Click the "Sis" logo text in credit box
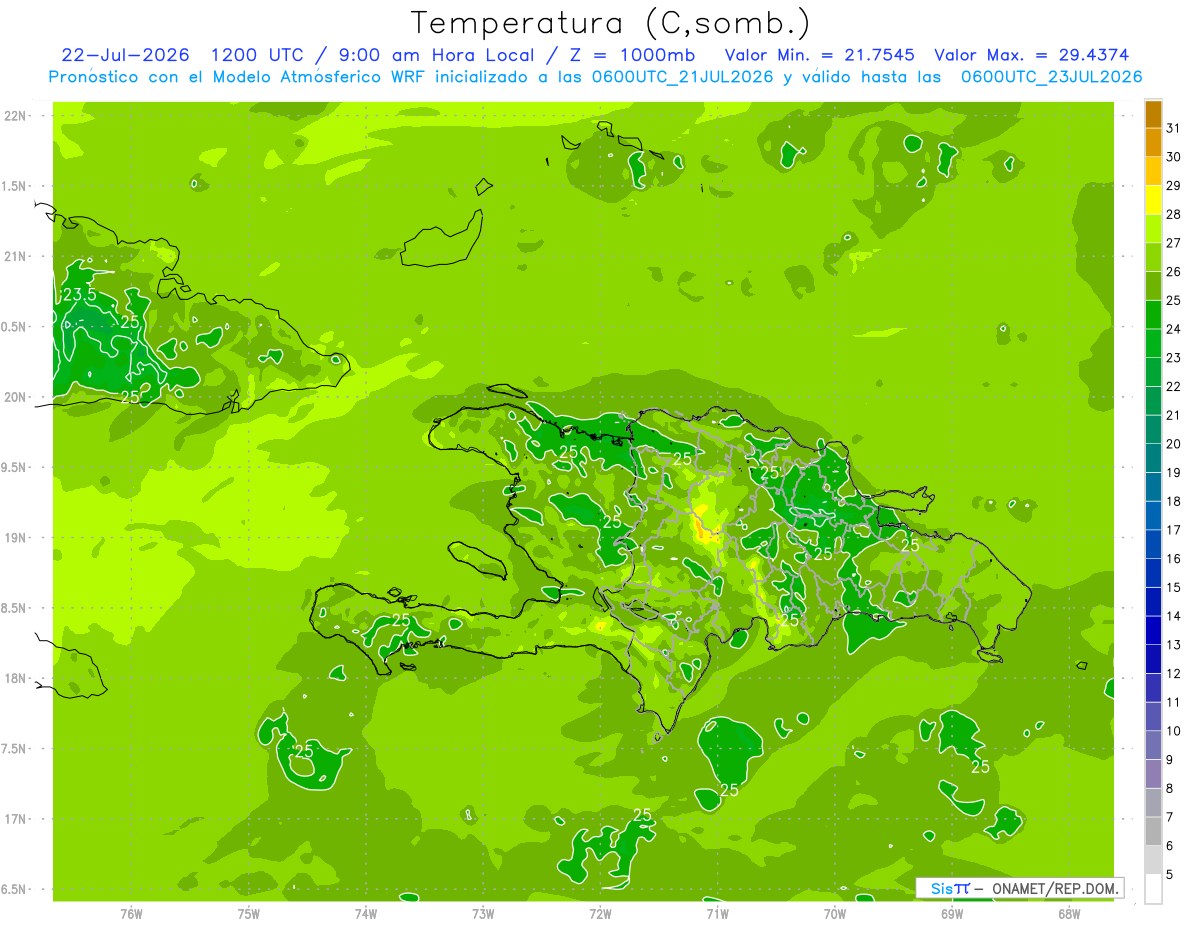The height and width of the screenshot is (927, 1200). tap(941, 888)
